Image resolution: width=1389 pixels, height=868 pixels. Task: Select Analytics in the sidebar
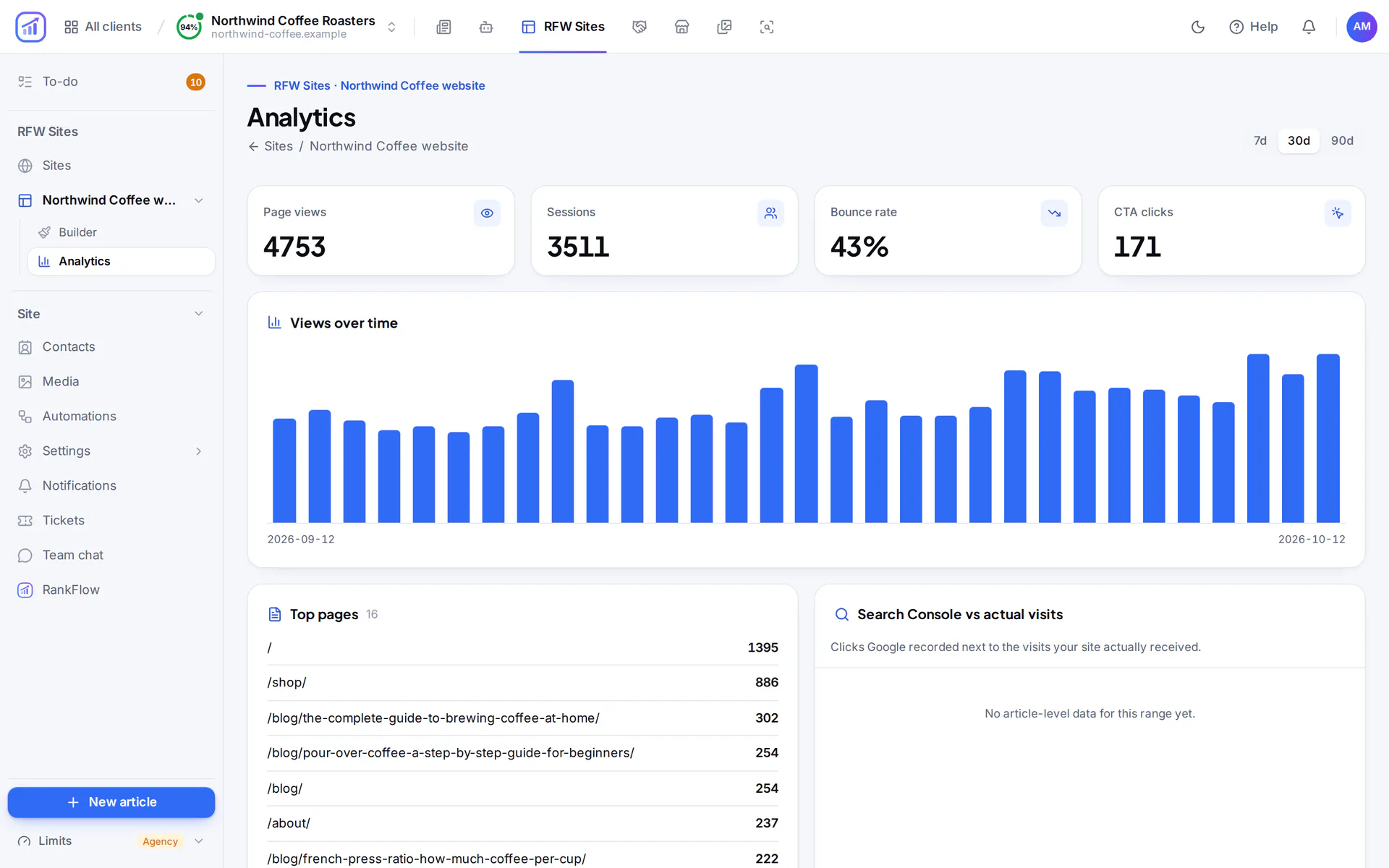[x=121, y=261]
